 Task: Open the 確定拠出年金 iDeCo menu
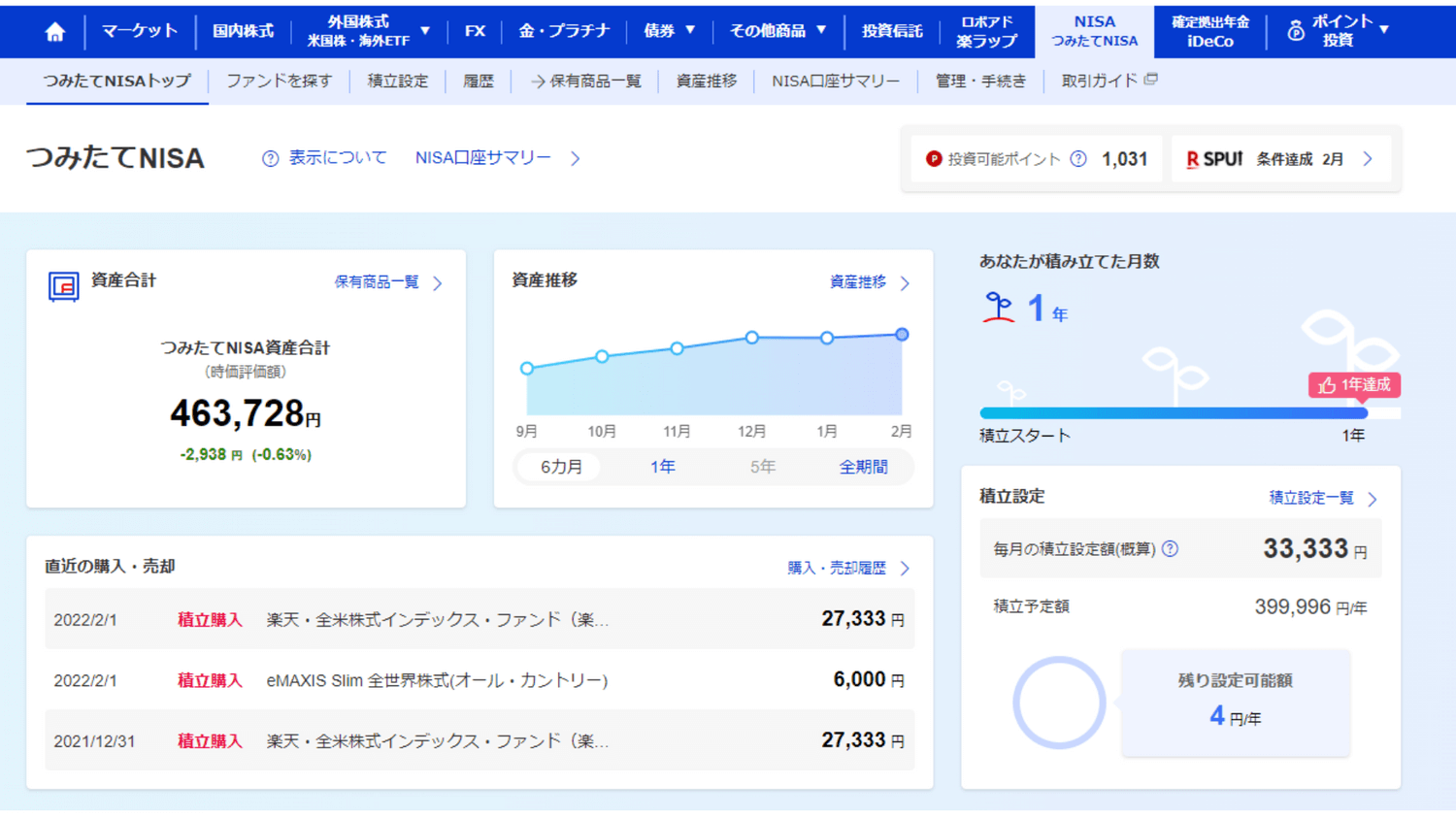click(x=1210, y=31)
